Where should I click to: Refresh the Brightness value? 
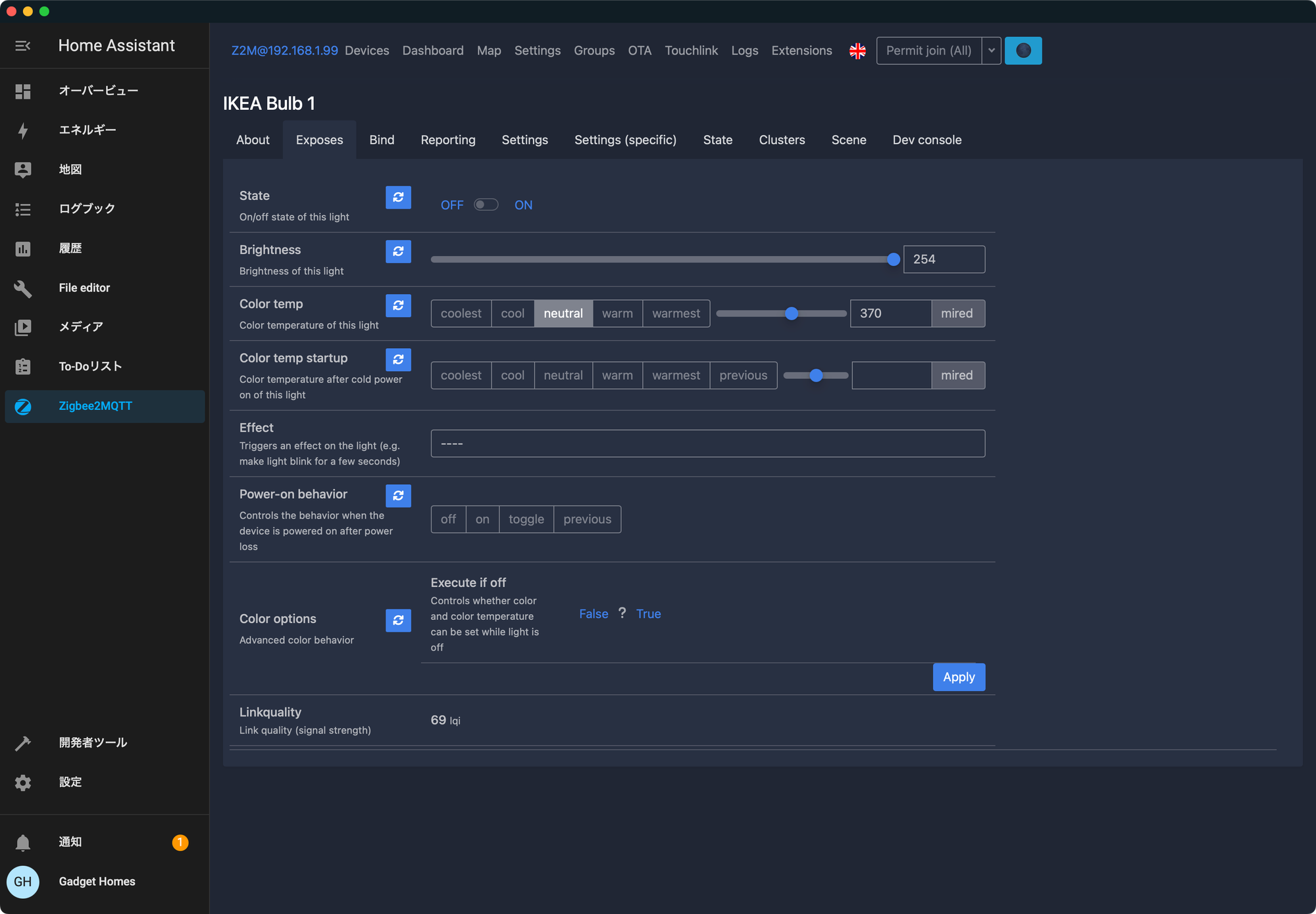coord(398,251)
